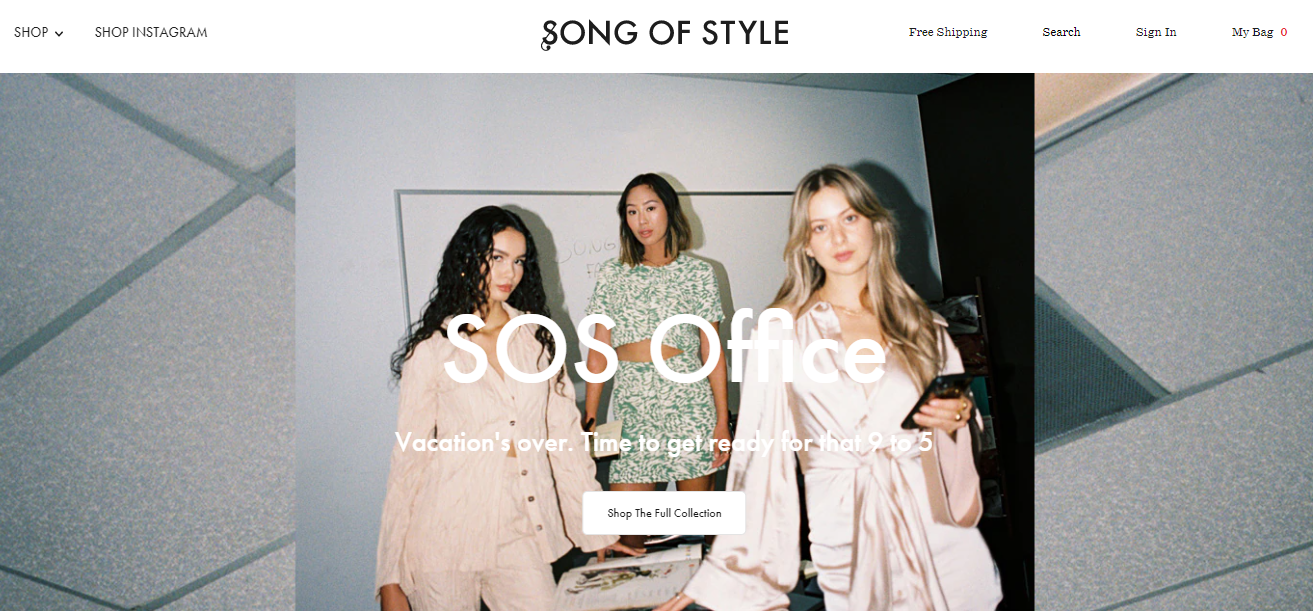1313x611 pixels.
Task: Go to the SHOP INSTAGRAM page
Action: (151, 32)
